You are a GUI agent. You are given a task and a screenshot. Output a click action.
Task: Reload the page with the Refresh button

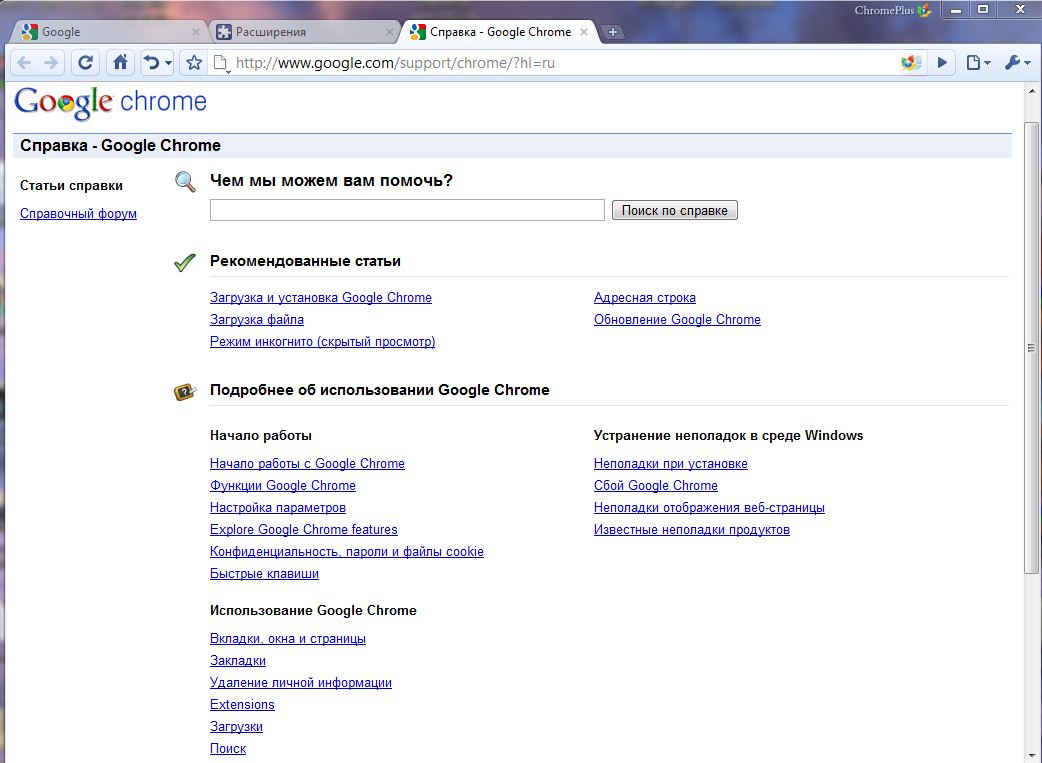tap(85, 63)
